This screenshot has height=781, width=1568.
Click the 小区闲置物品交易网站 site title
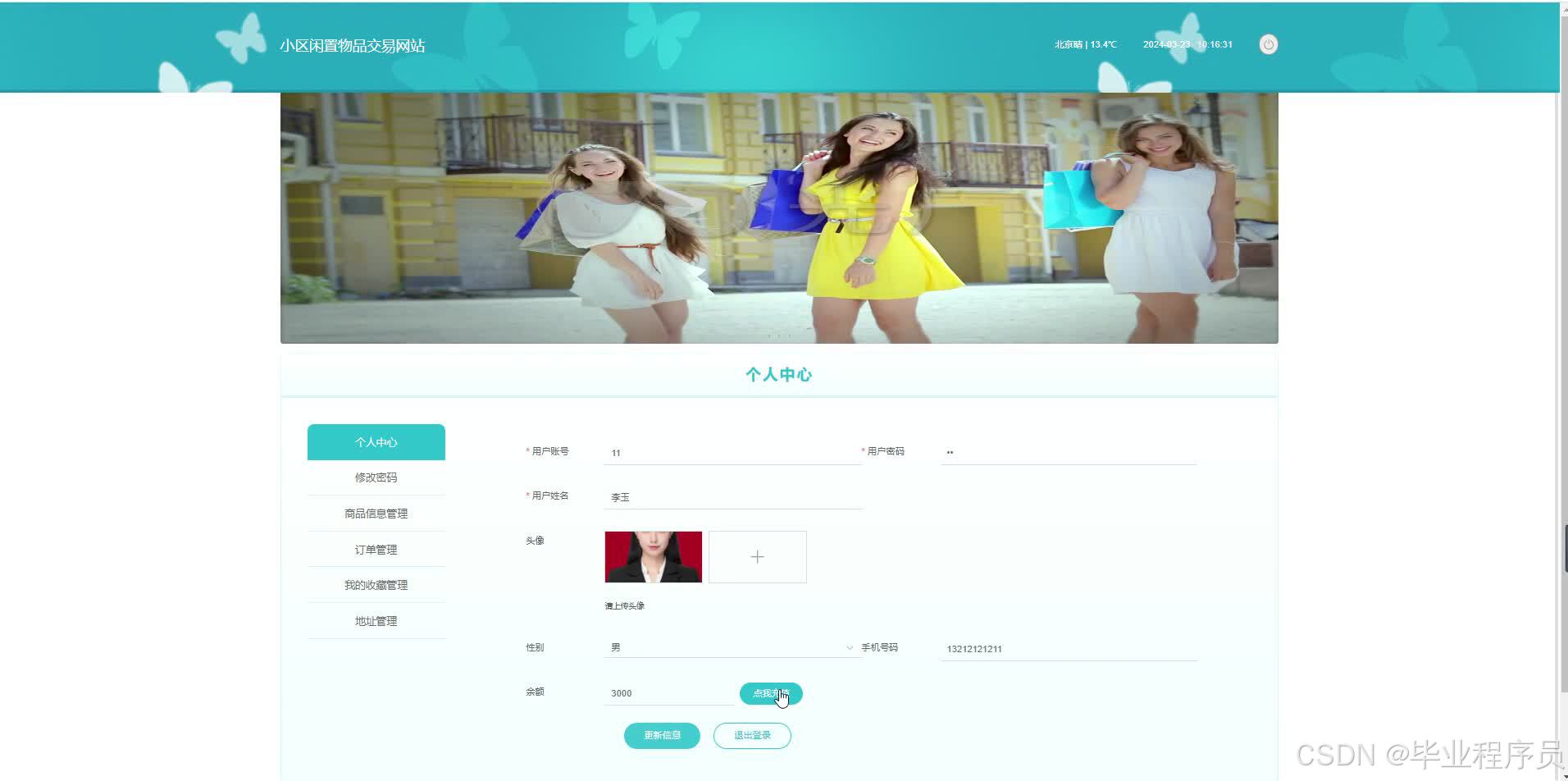353,46
